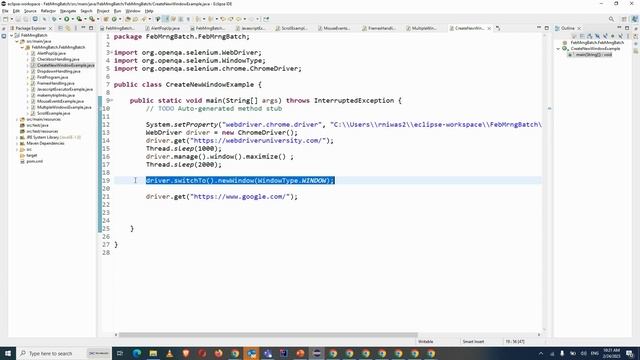
Task: Minimize the Package Explorer view
Action: 83,28
